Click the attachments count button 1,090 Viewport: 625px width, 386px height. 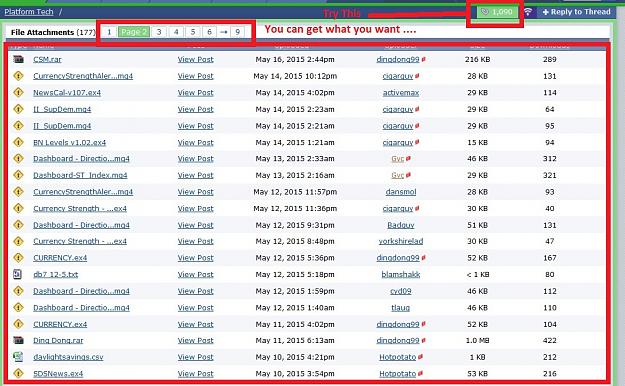pyautogui.click(x=497, y=12)
